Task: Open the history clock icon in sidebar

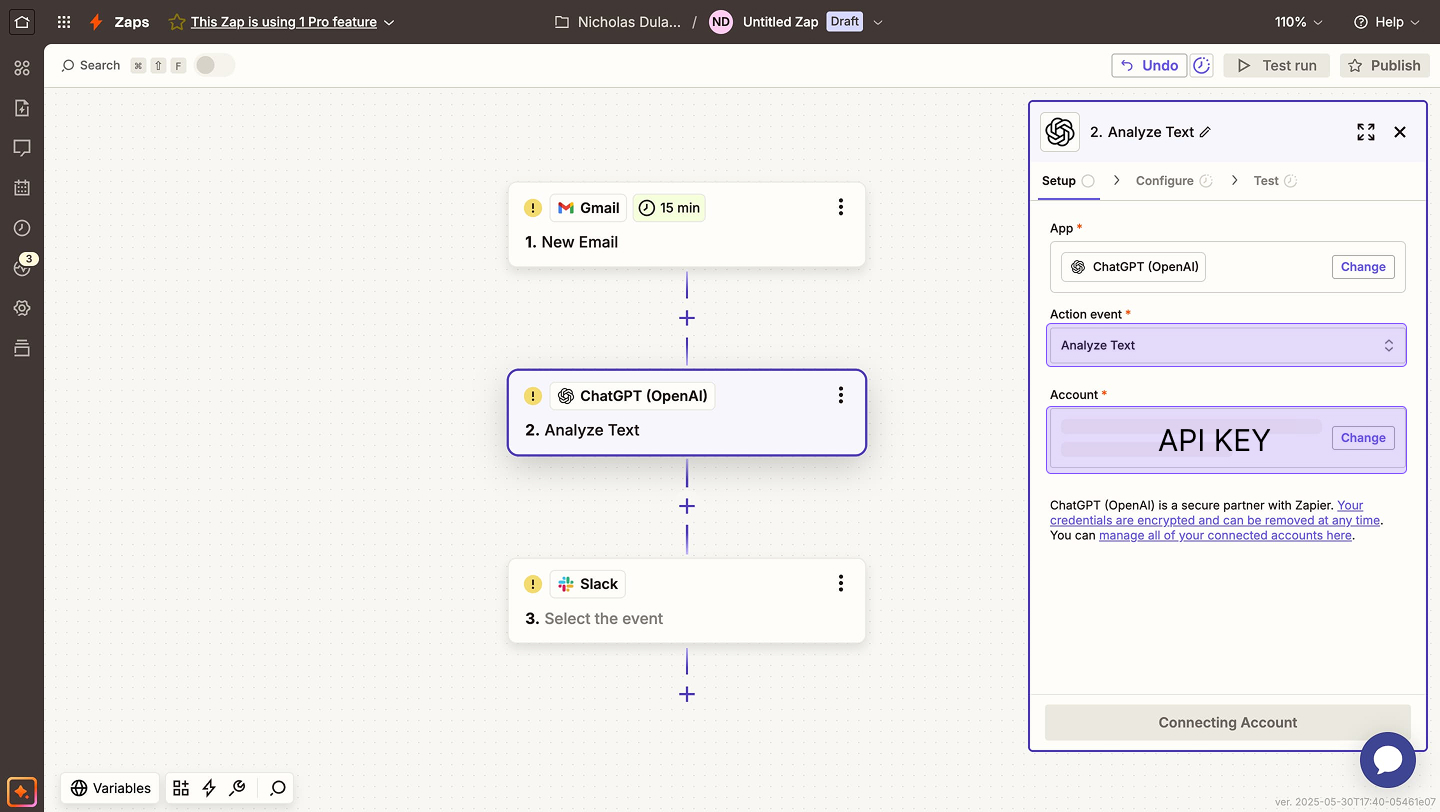Action: coord(22,228)
